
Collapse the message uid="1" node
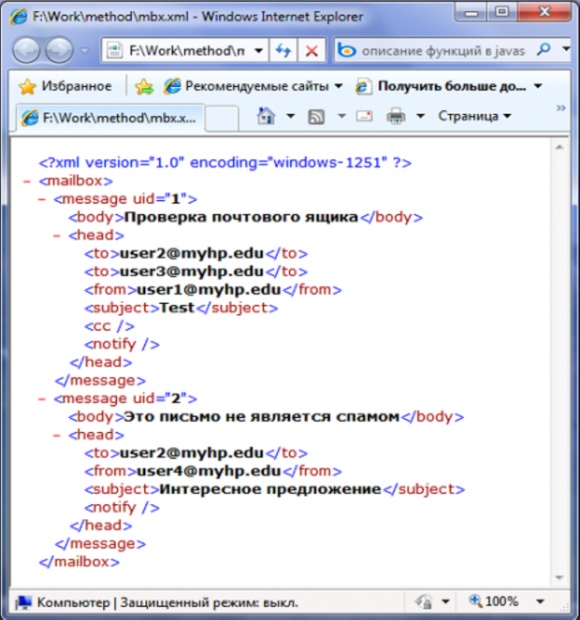coord(42,199)
